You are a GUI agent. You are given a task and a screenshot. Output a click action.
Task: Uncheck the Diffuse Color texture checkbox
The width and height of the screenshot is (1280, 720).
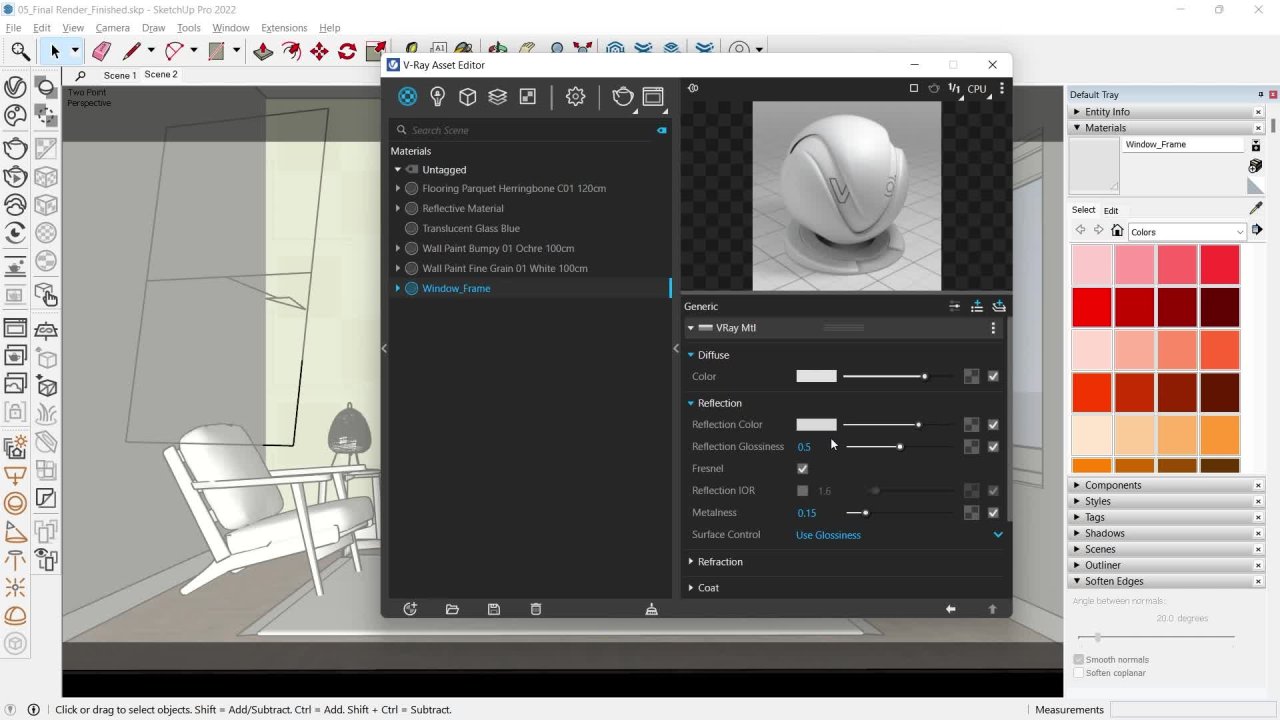[x=993, y=376]
